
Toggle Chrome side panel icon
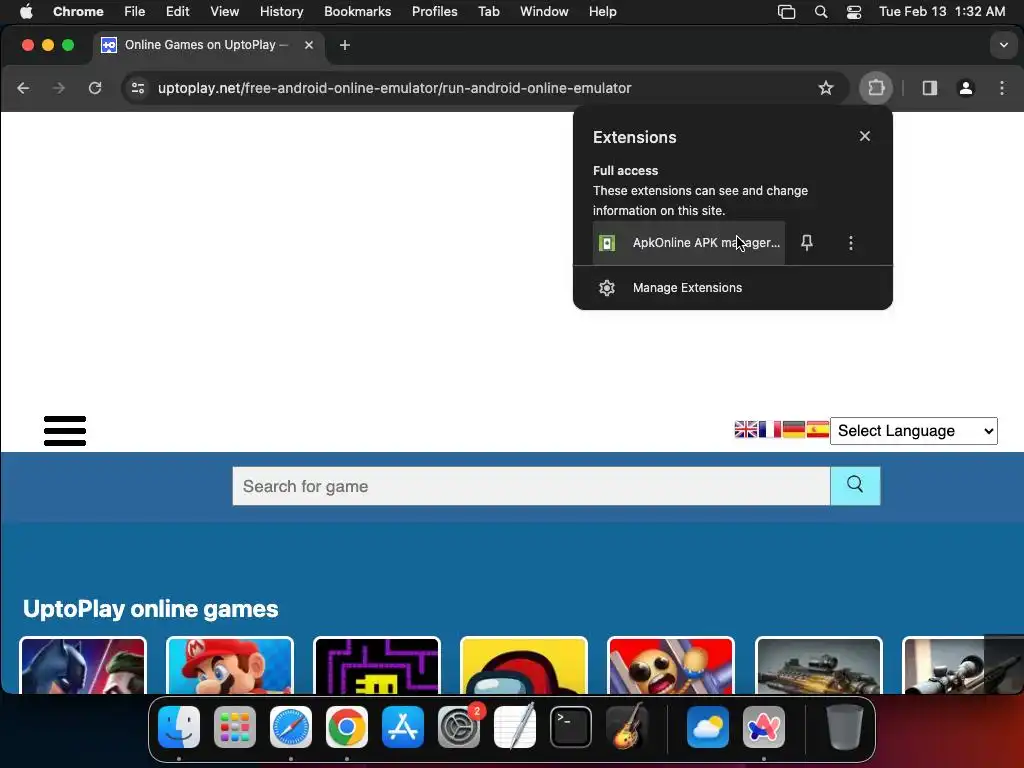tap(929, 88)
